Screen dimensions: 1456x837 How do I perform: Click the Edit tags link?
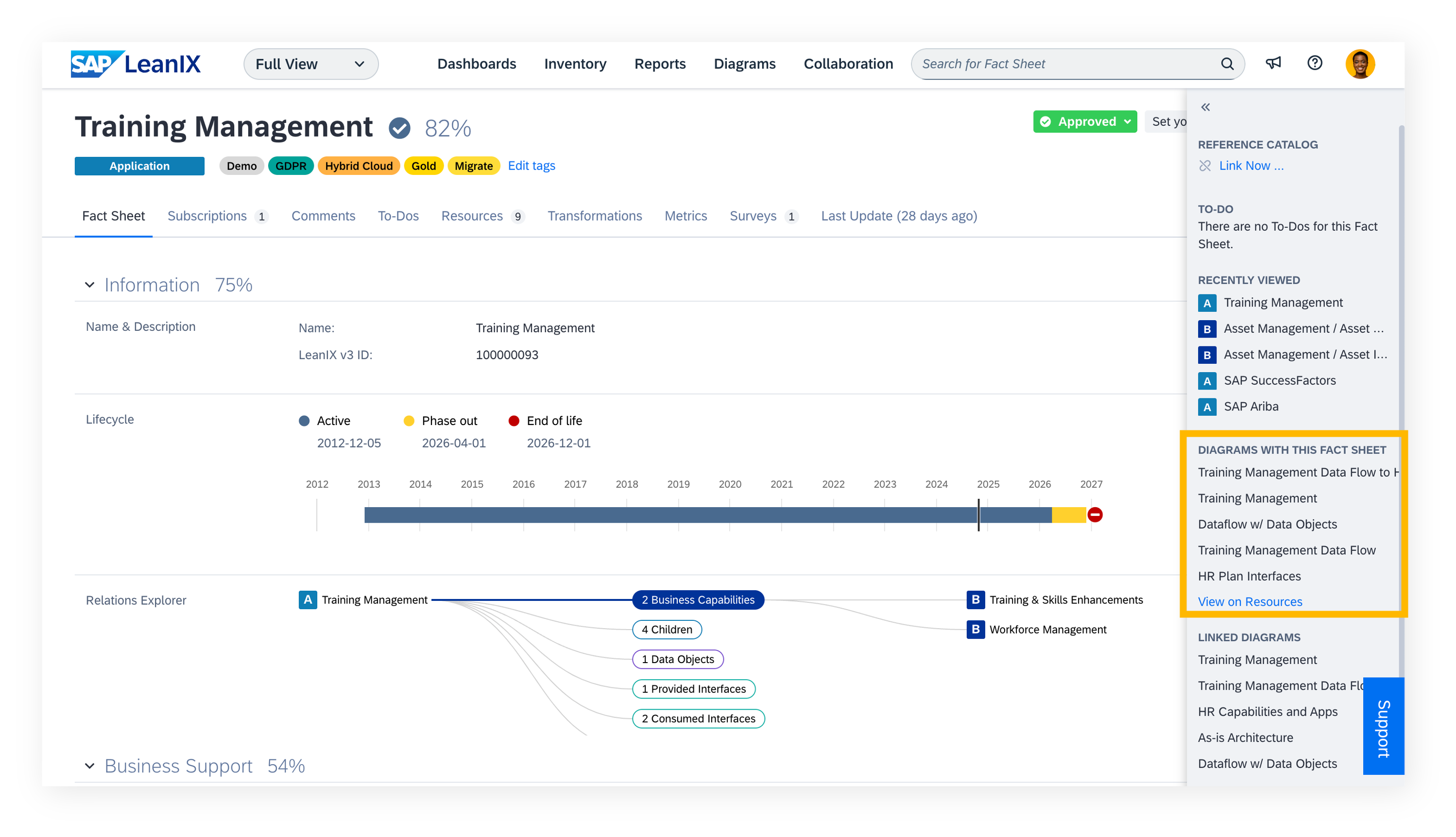point(531,166)
